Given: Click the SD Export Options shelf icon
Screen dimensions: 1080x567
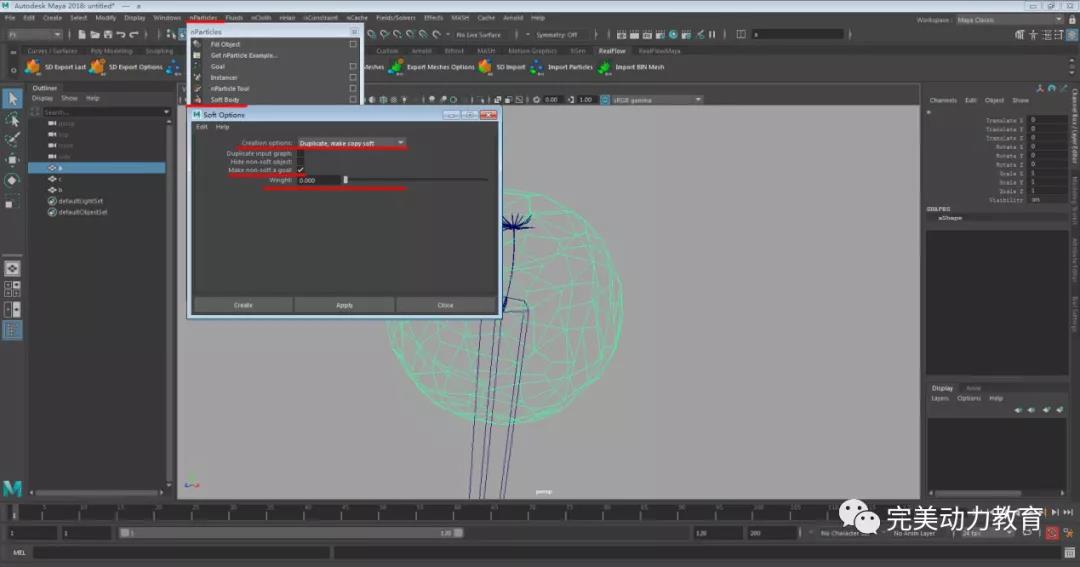Looking at the screenshot, I should click(97, 67).
